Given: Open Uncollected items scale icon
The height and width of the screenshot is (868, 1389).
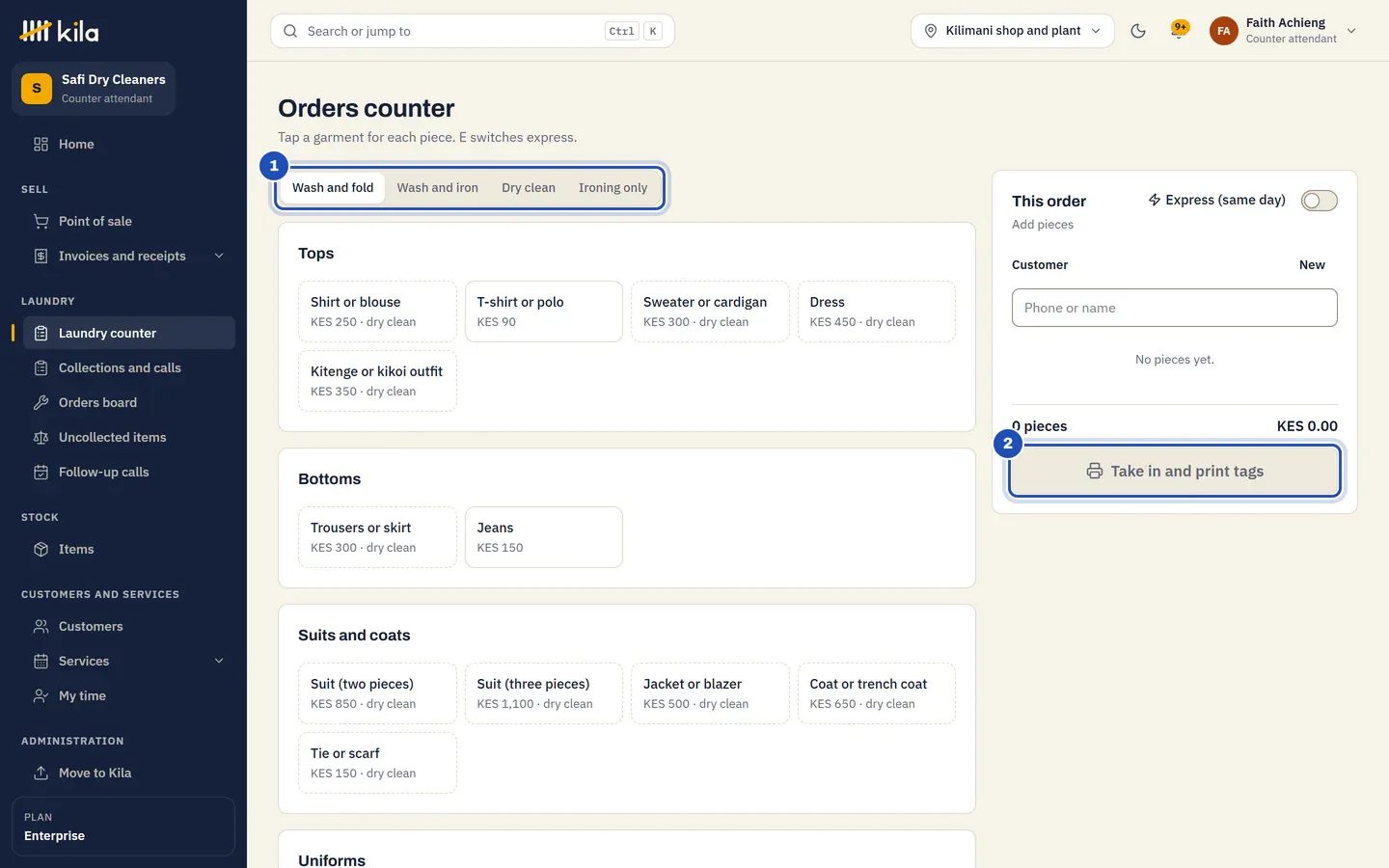Looking at the screenshot, I should coord(41,437).
